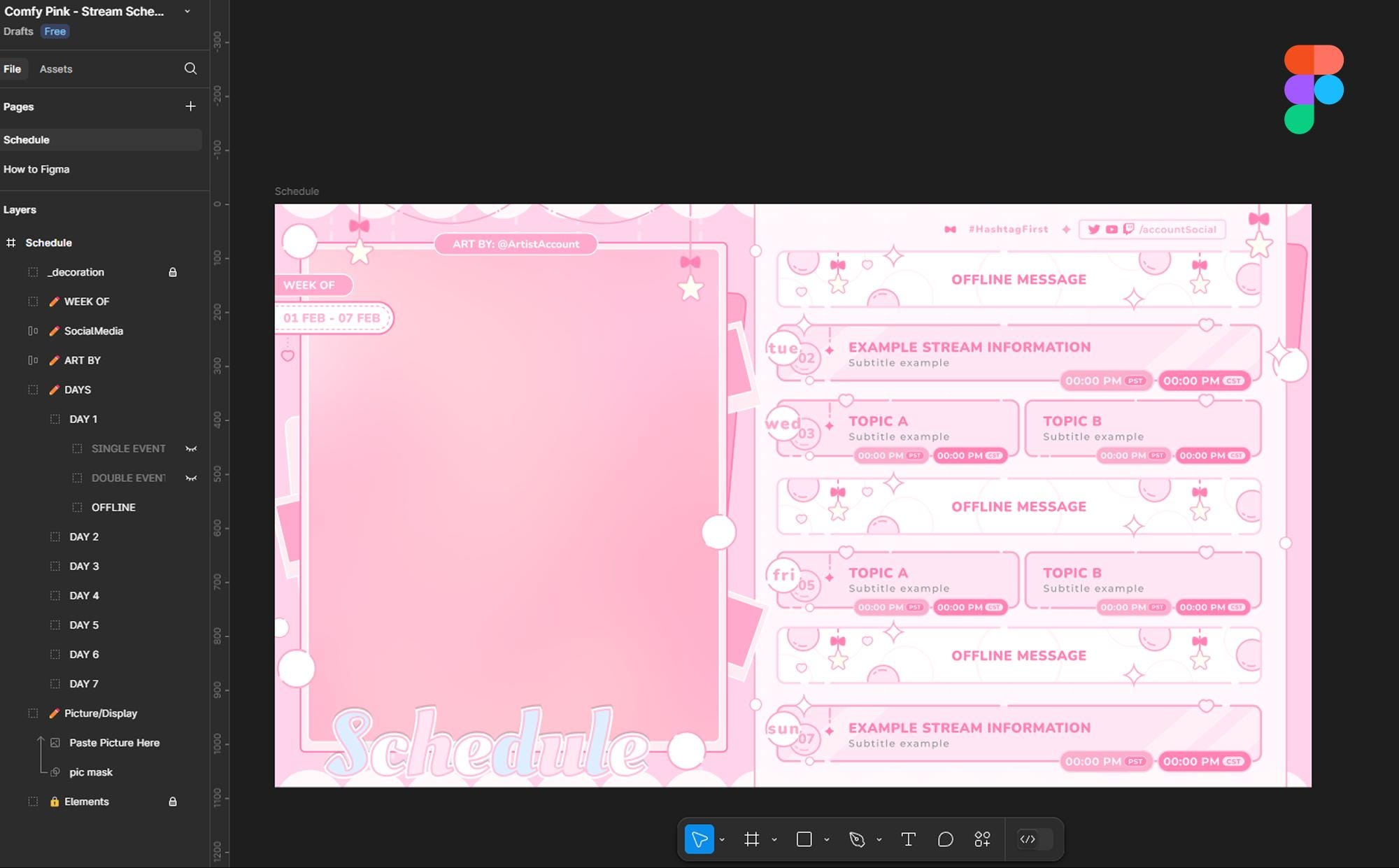Open the shape tools dropdown
Image resolution: width=1399 pixels, height=868 pixels.
point(826,839)
